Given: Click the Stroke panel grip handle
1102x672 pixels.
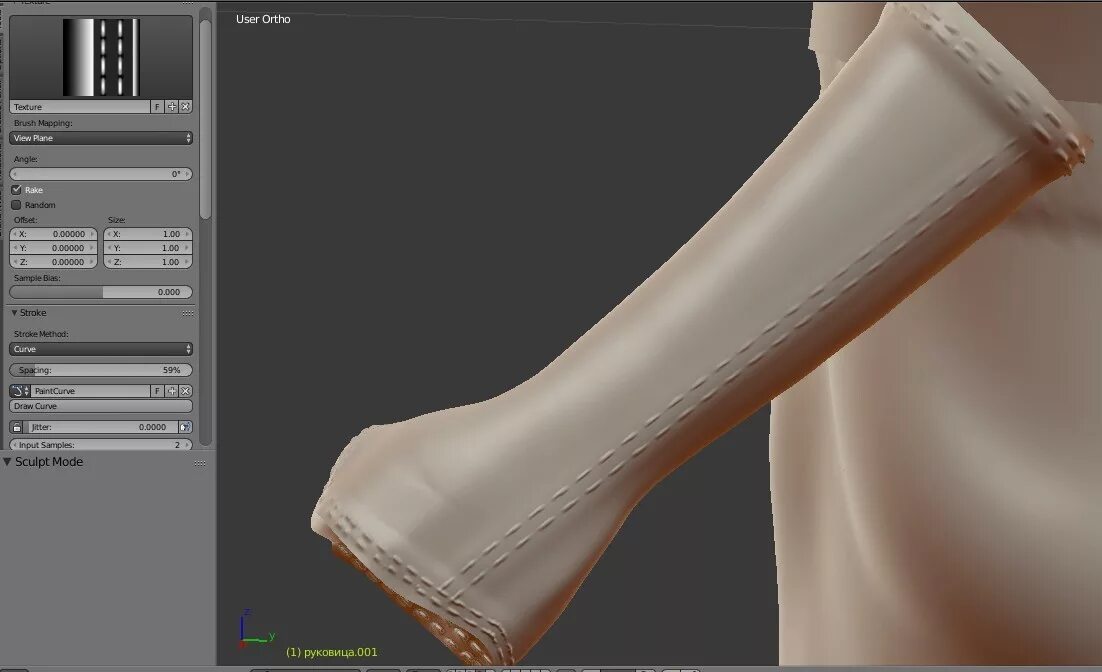Looking at the screenshot, I should click(x=188, y=314).
